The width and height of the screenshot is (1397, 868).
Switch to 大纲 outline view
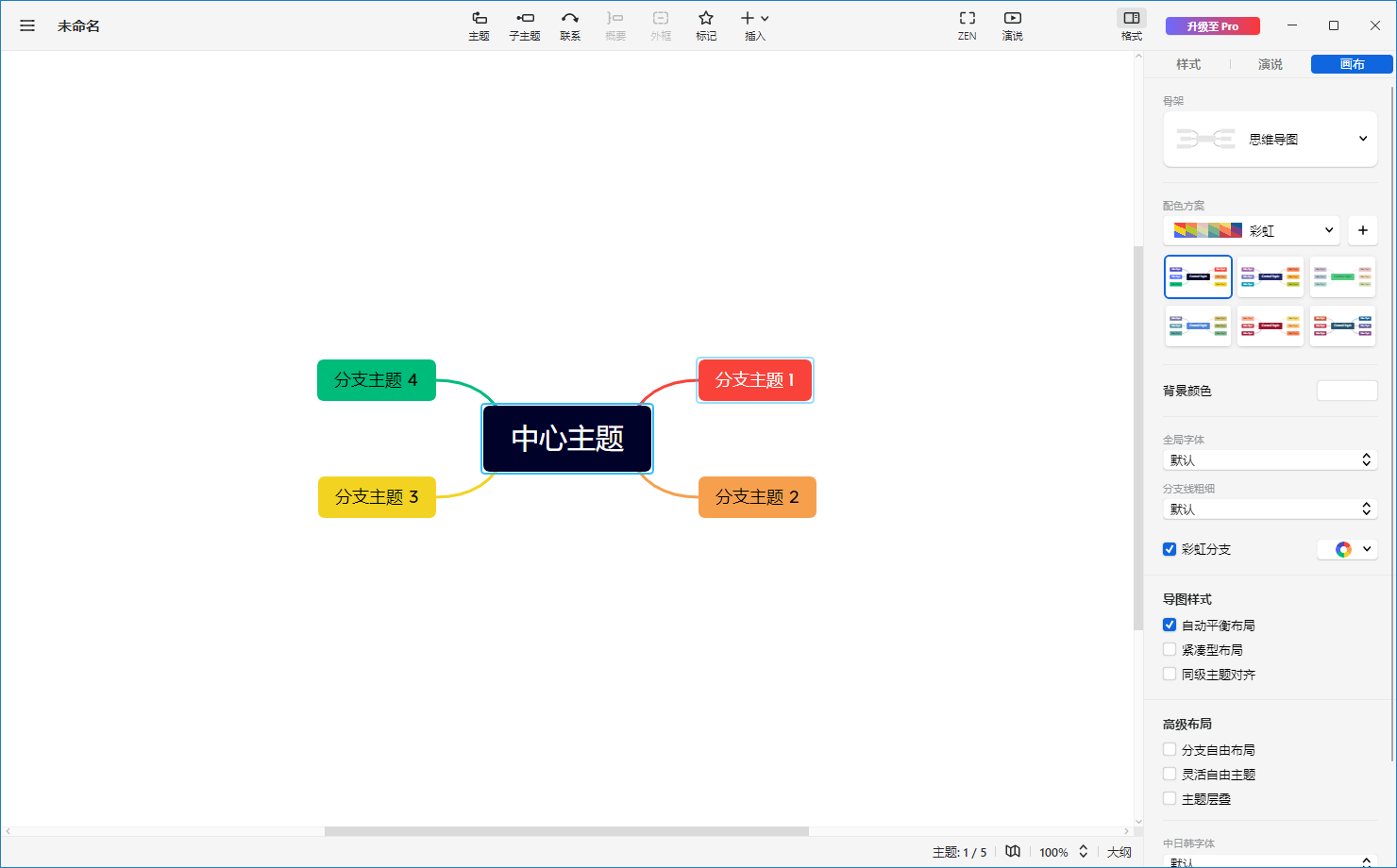coord(1119,852)
